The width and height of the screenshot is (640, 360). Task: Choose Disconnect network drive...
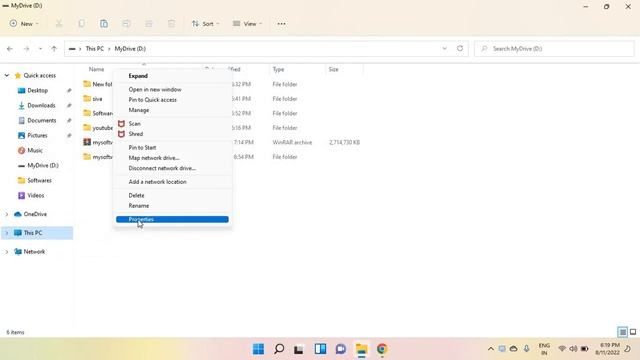[x=172, y=168]
